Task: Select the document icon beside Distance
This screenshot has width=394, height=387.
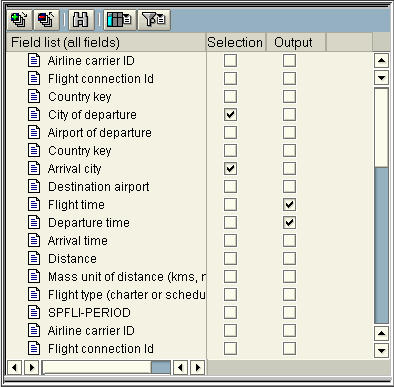Action: [34, 258]
